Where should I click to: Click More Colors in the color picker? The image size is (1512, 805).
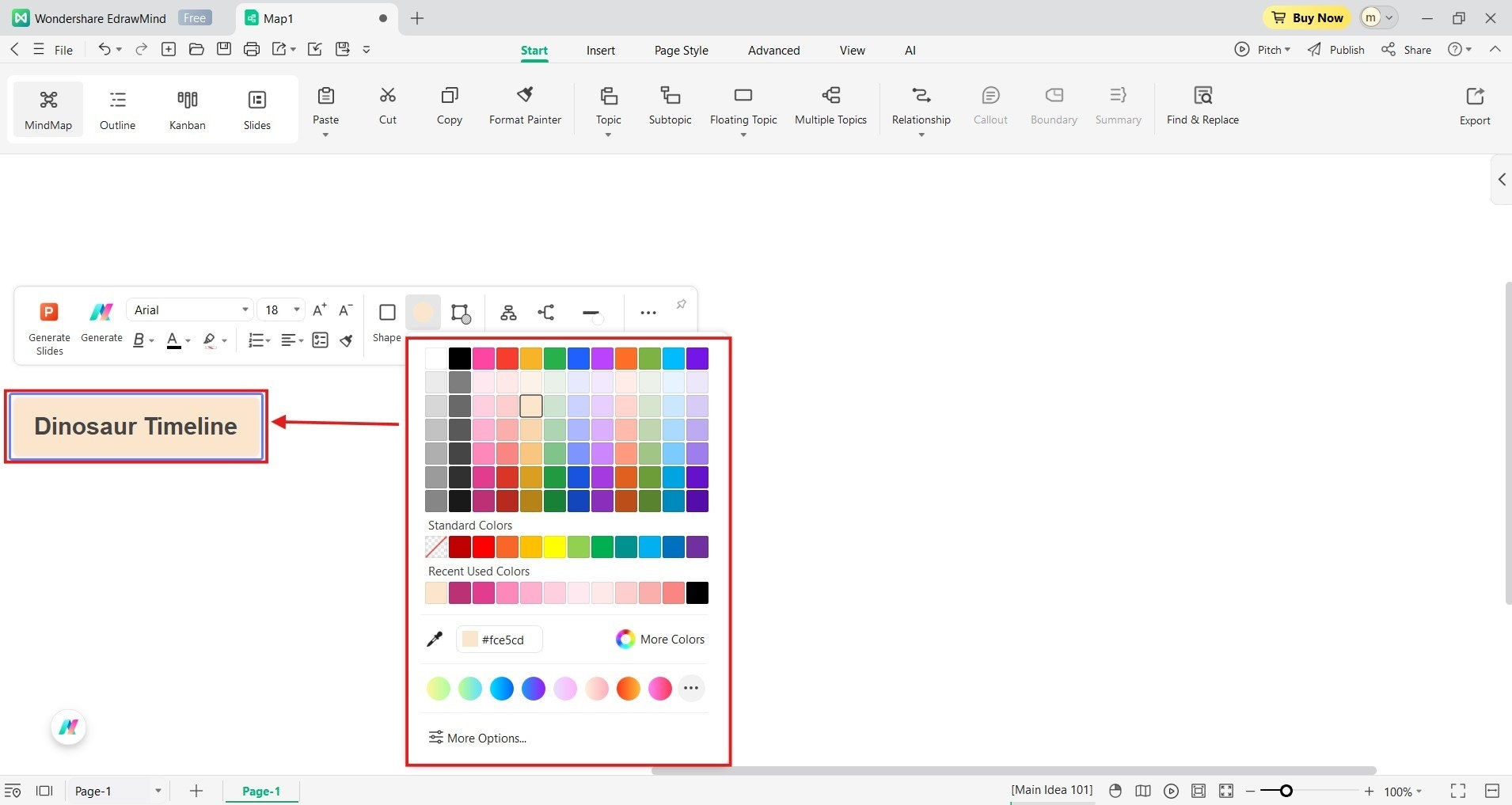pos(660,639)
